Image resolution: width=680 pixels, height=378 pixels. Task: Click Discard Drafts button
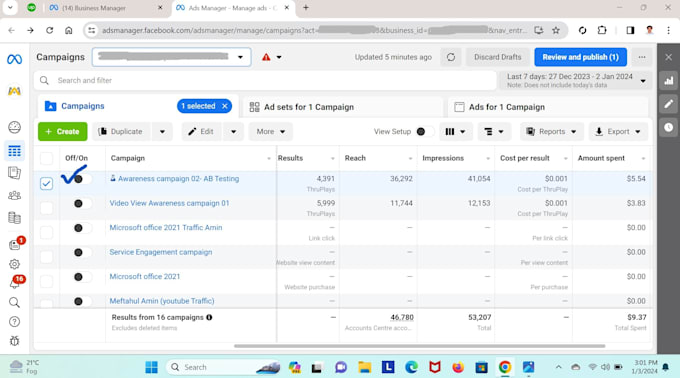[497, 57]
